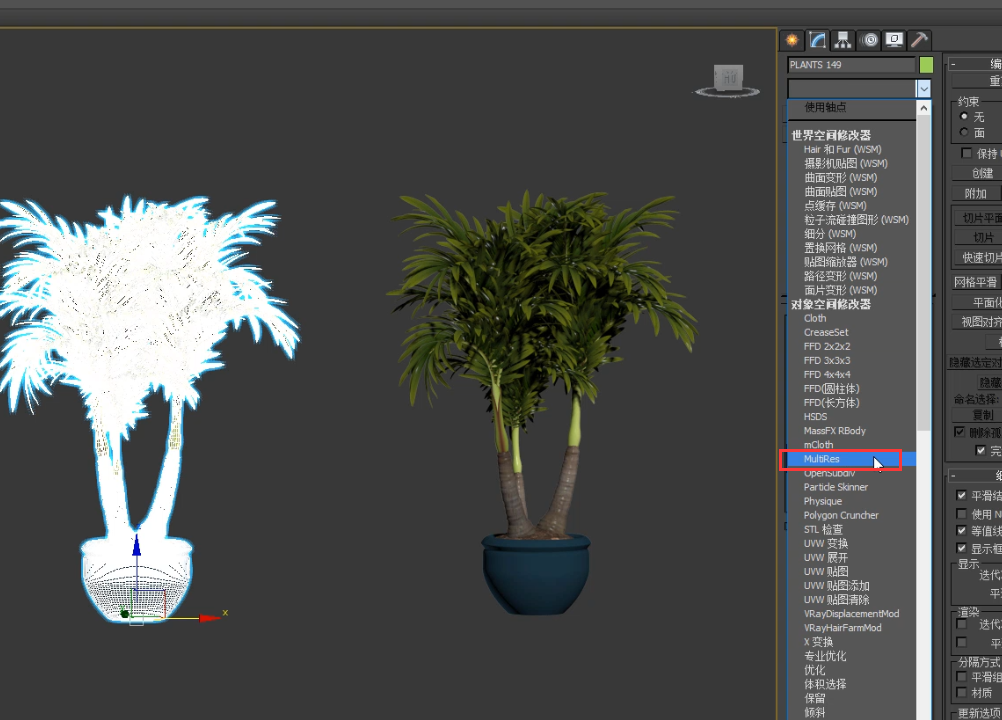Open the modifier list dropdown arrow
The width and height of the screenshot is (1002, 720).
[x=923, y=88]
